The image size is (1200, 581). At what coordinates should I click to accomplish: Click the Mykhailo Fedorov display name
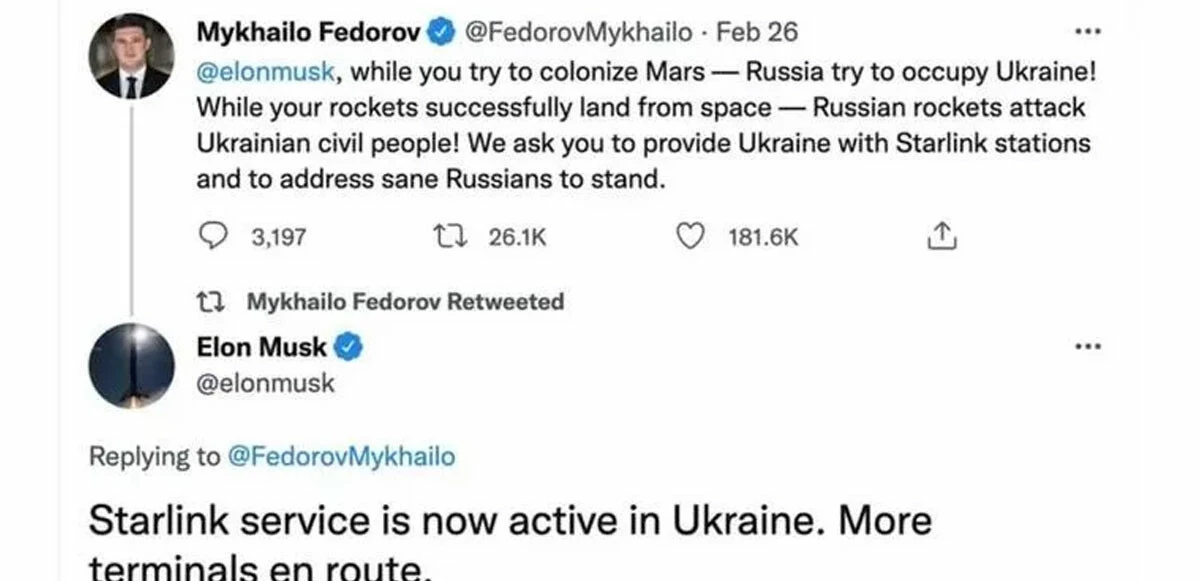(x=310, y=32)
